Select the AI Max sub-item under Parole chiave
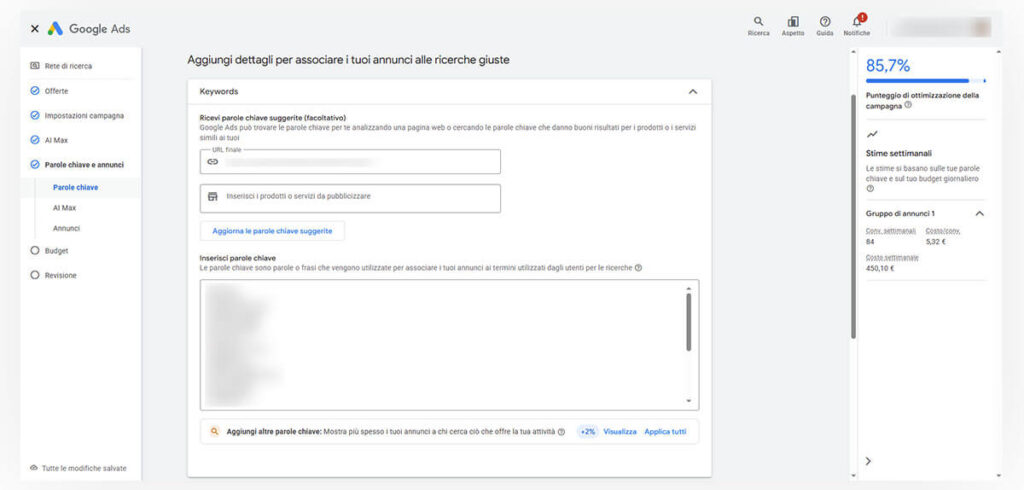 pyautogui.click(x=65, y=208)
